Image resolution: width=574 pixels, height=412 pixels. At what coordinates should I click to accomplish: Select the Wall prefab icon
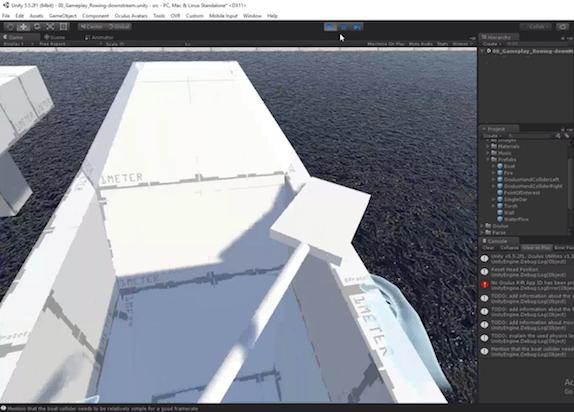(500, 212)
